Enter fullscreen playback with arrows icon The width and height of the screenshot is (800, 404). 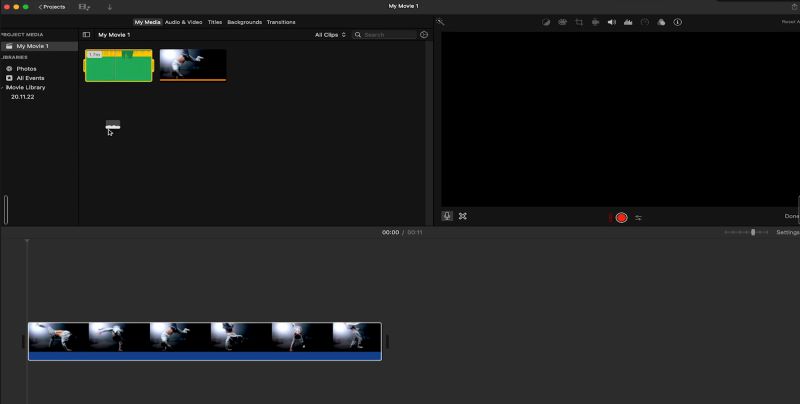(x=463, y=216)
